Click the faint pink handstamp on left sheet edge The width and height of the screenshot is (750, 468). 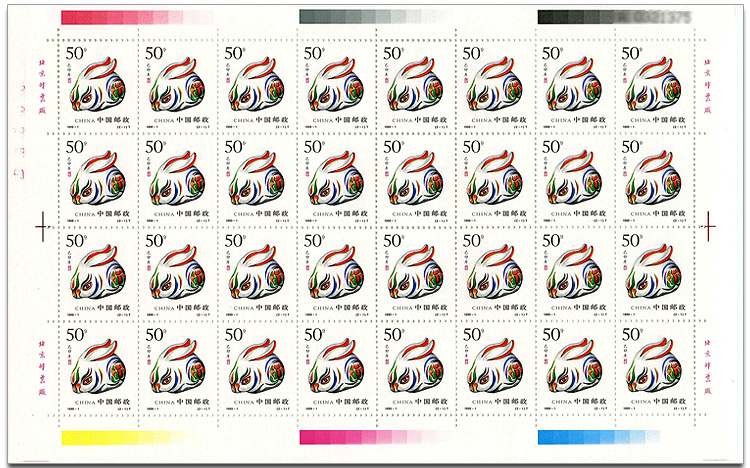[21, 132]
